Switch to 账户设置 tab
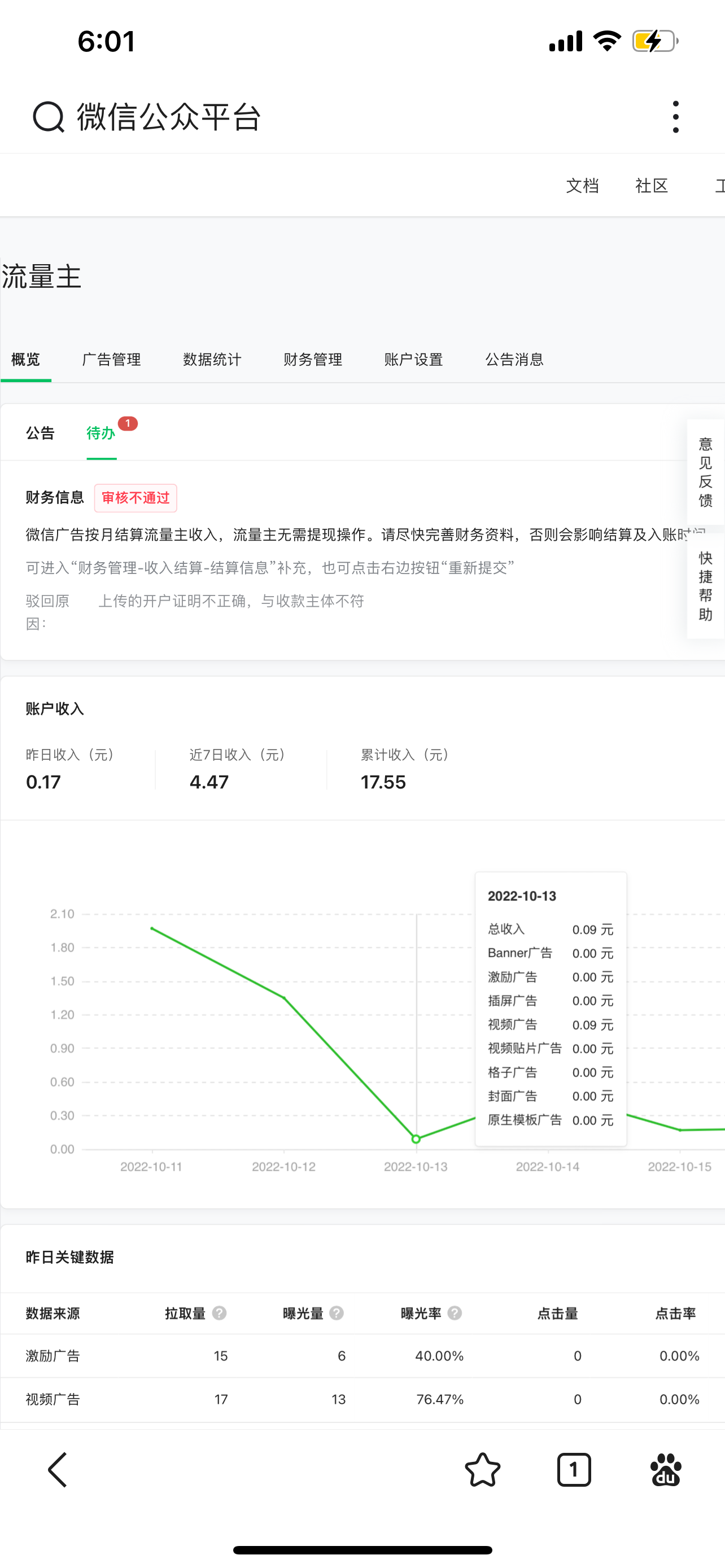This screenshot has height=1568, width=725. (413, 360)
